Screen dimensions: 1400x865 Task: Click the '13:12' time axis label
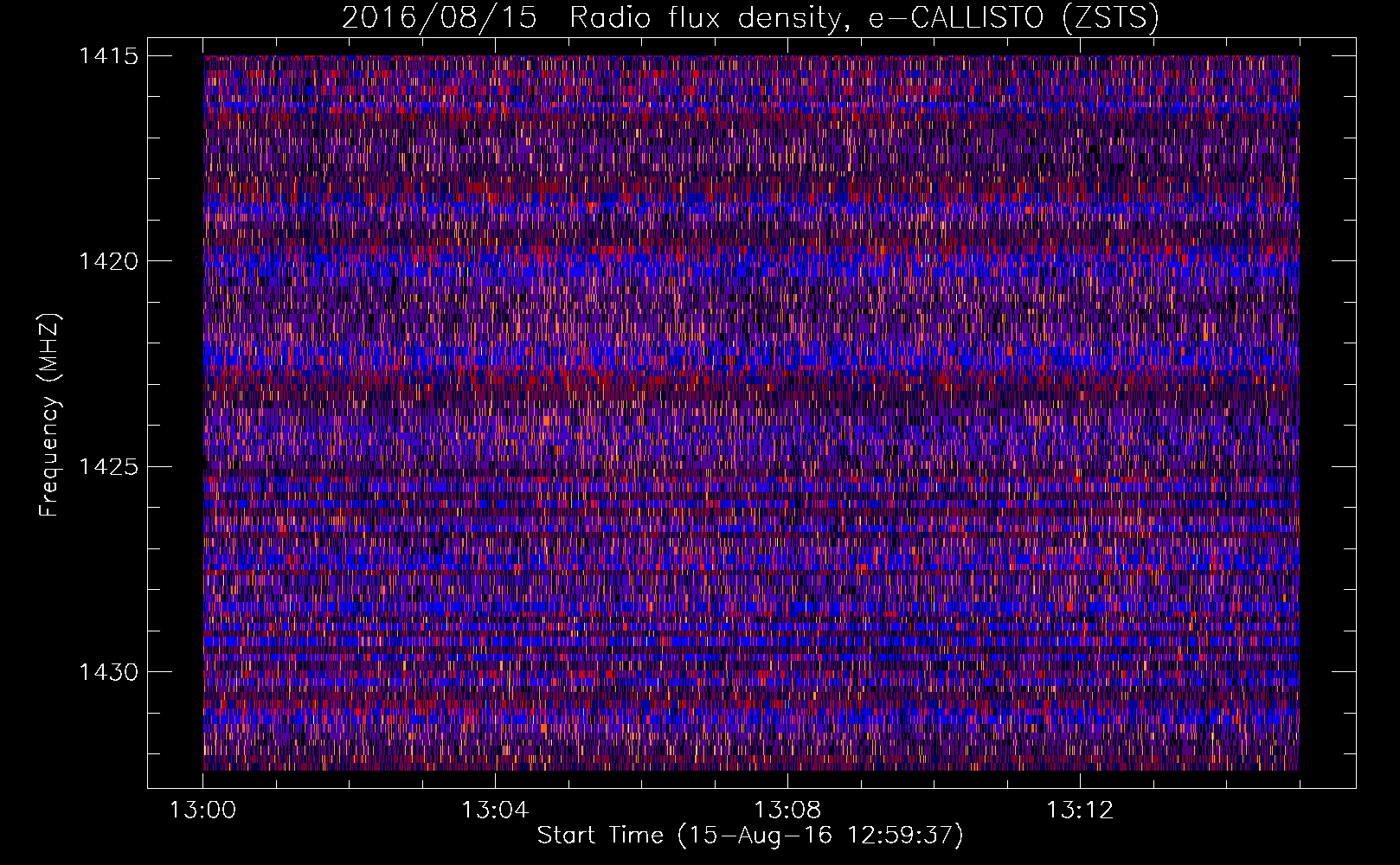pyautogui.click(x=1080, y=811)
